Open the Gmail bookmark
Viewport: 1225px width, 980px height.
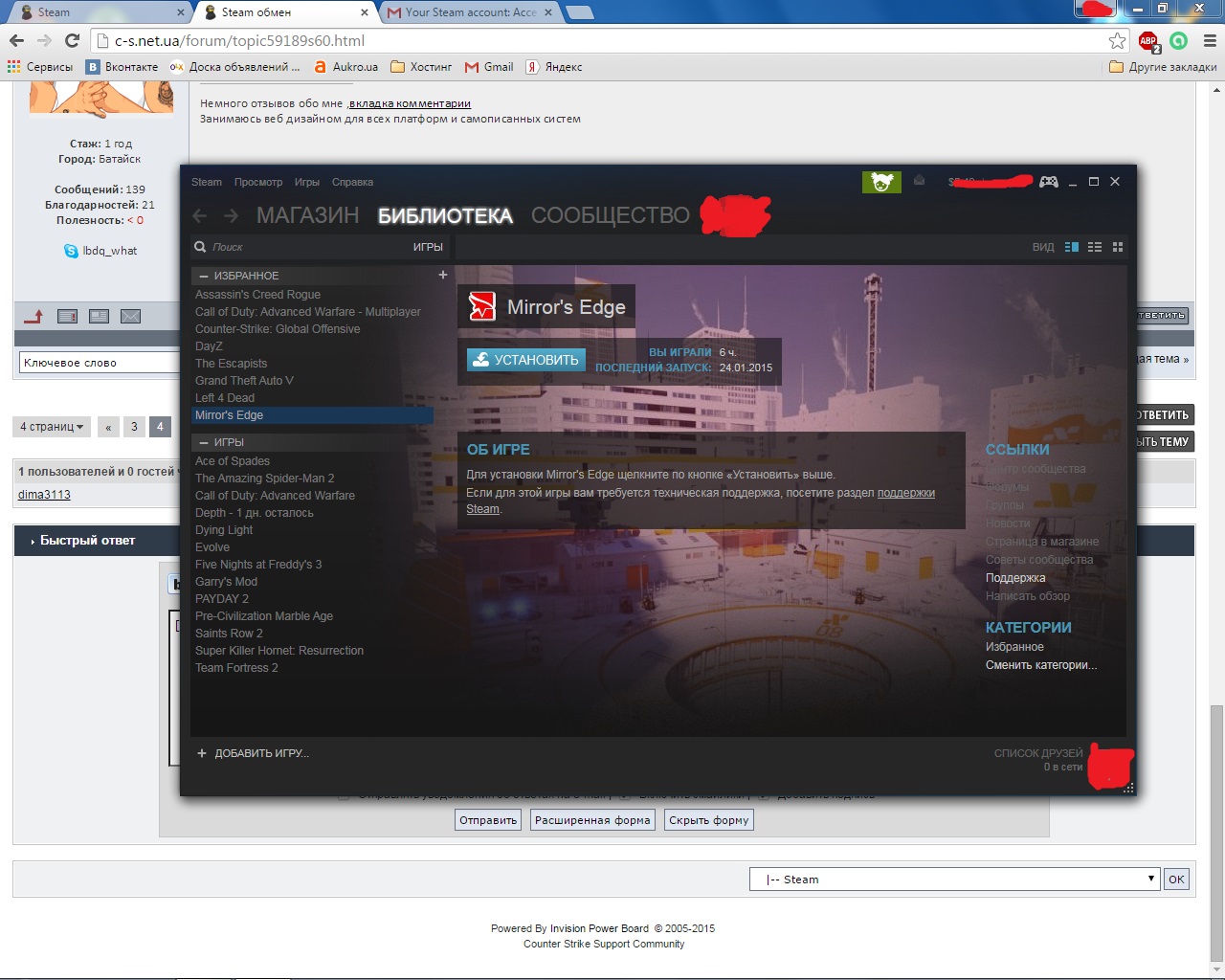click(x=489, y=67)
